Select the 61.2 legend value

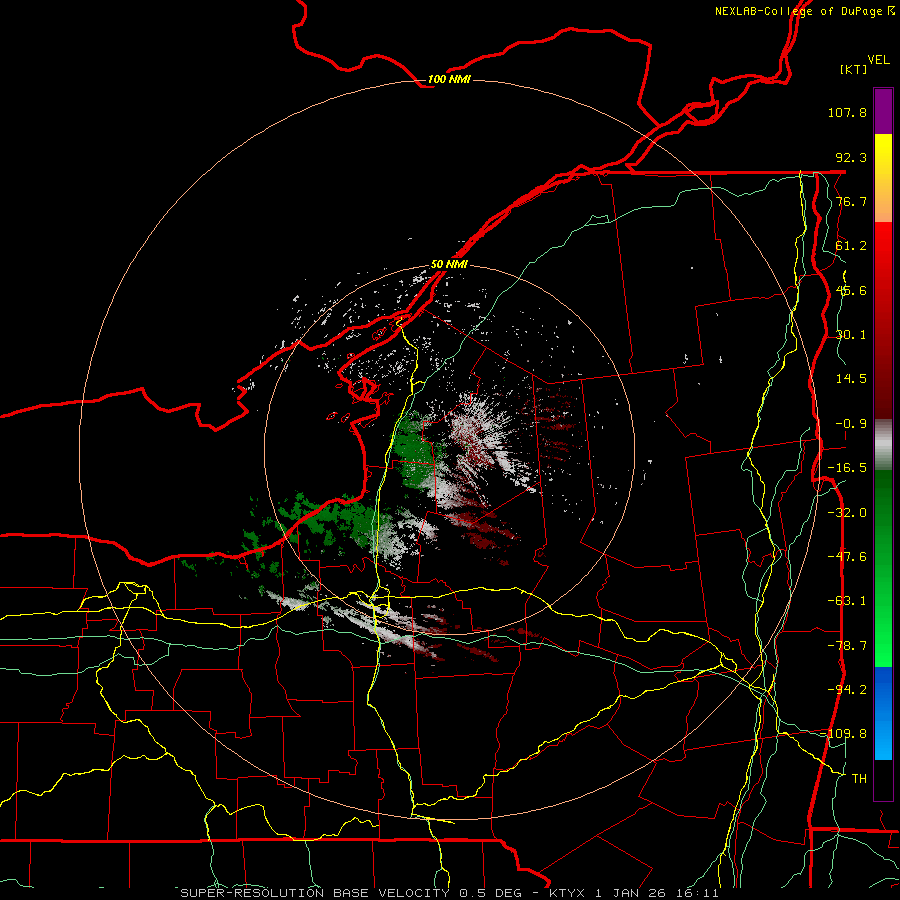pyautogui.click(x=851, y=246)
